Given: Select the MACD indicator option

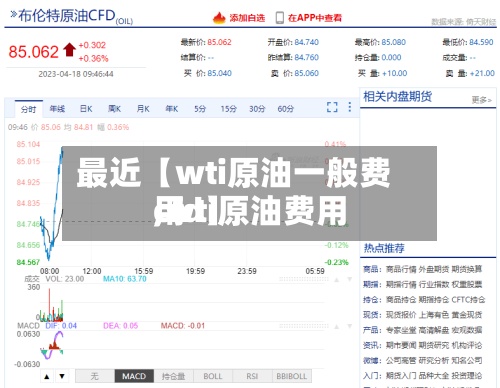Looking at the screenshot, I should point(134,376).
